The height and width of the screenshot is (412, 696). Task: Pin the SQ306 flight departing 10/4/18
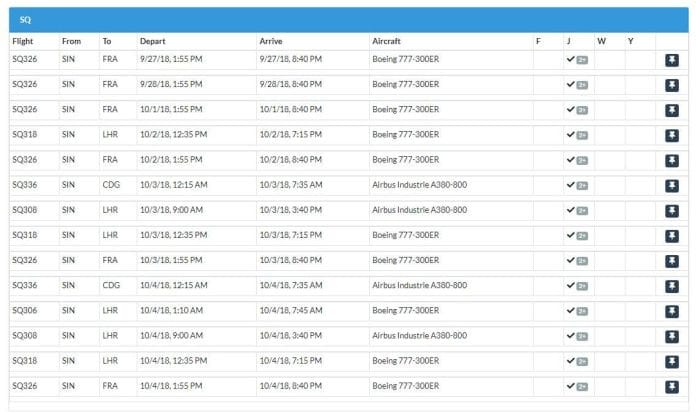(672, 311)
